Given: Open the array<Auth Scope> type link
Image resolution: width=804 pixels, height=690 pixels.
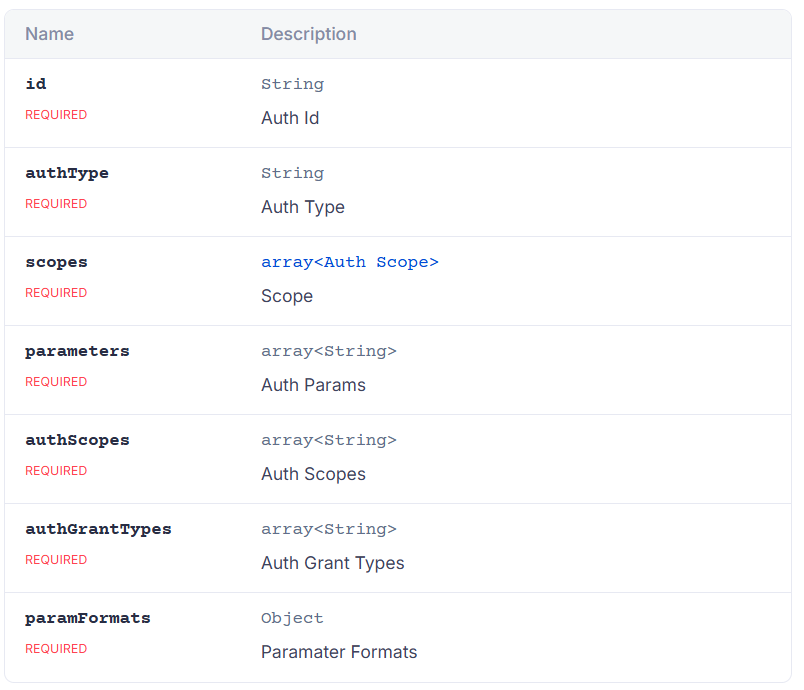Looking at the screenshot, I should click(349, 262).
